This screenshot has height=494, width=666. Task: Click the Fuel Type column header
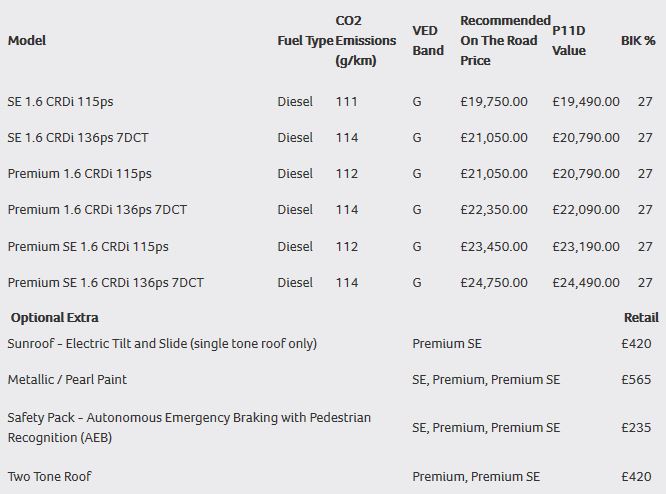tap(305, 41)
